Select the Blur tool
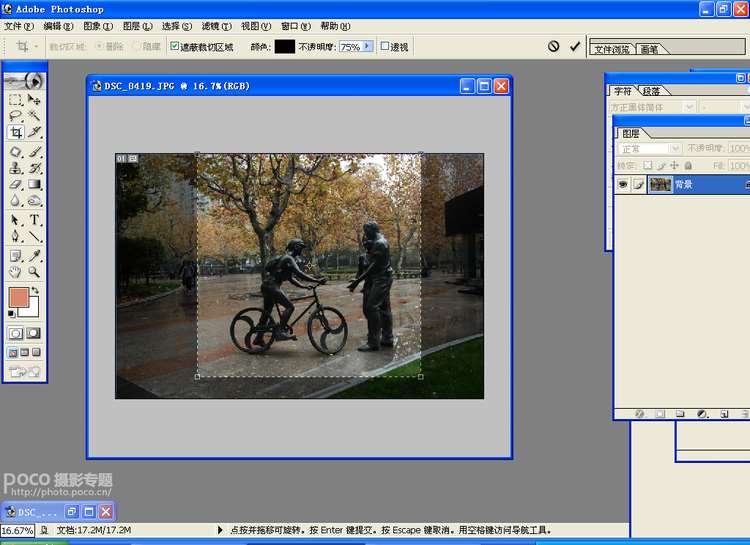This screenshot has height=545, width=750. point(15,200)
